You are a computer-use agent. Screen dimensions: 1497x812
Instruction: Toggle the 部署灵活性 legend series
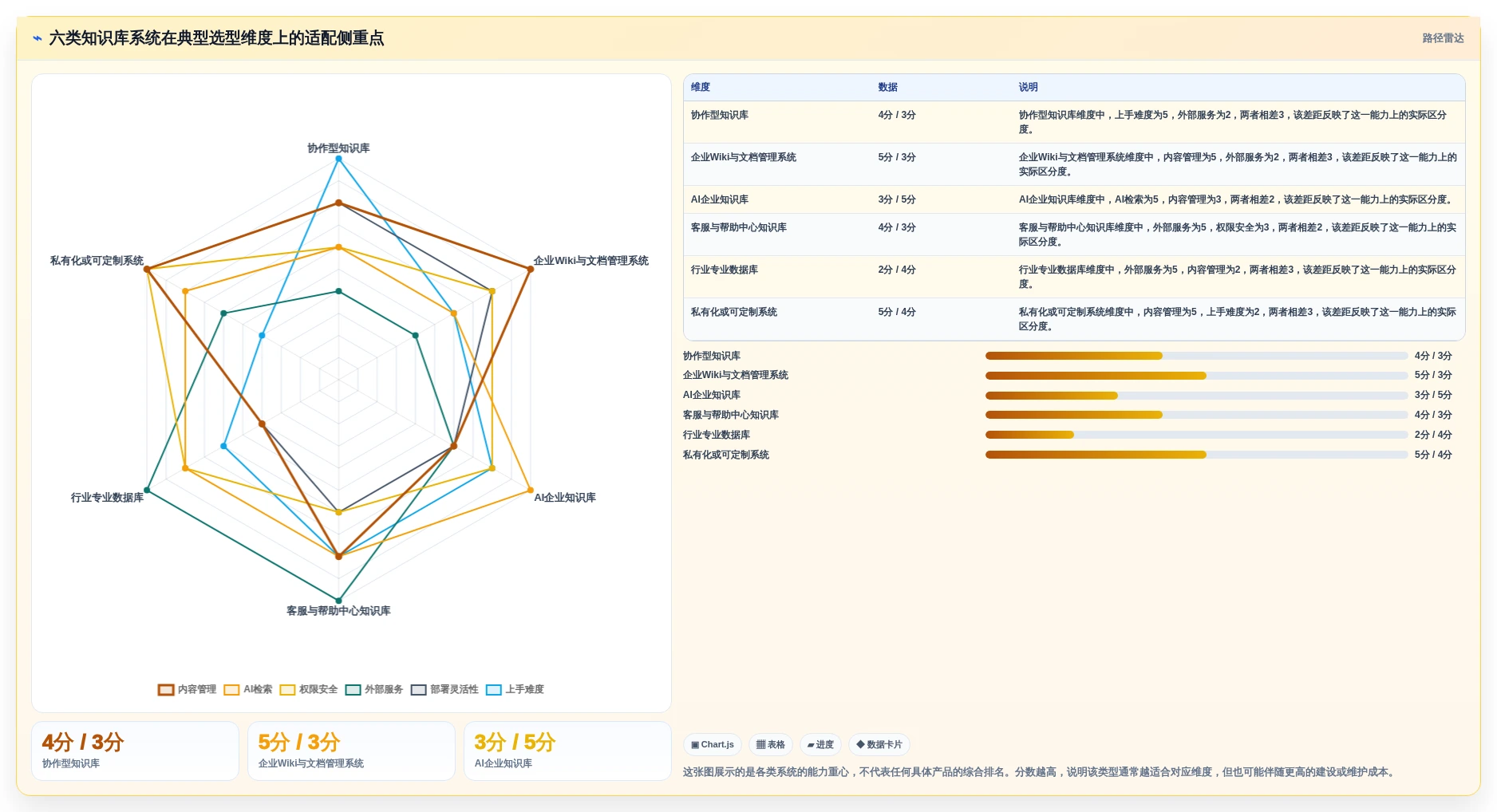444,689
